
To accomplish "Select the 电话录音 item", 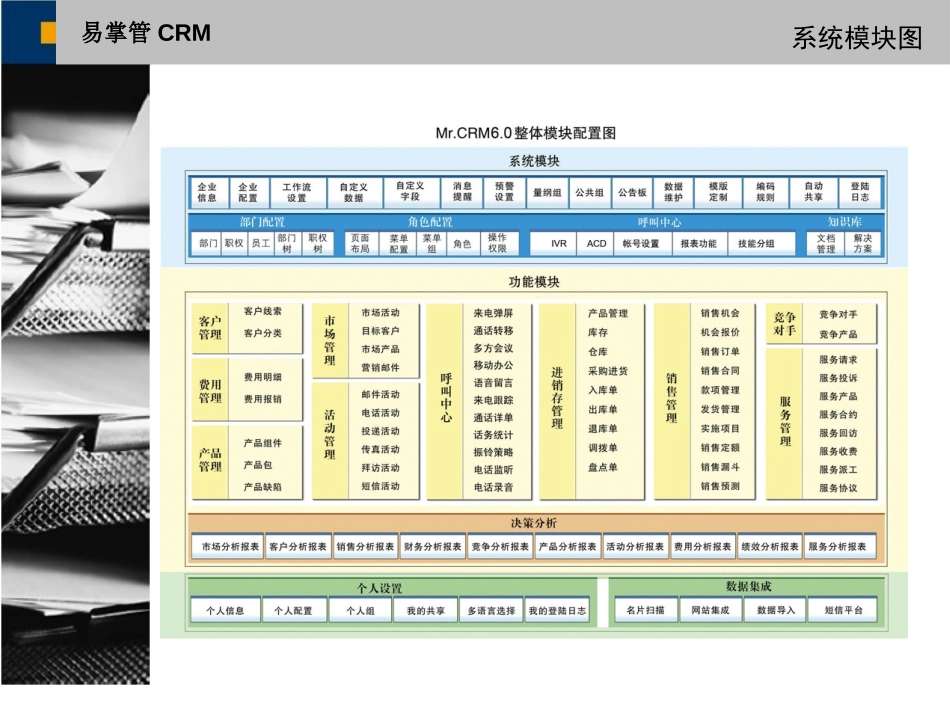I will coord(493,487).
